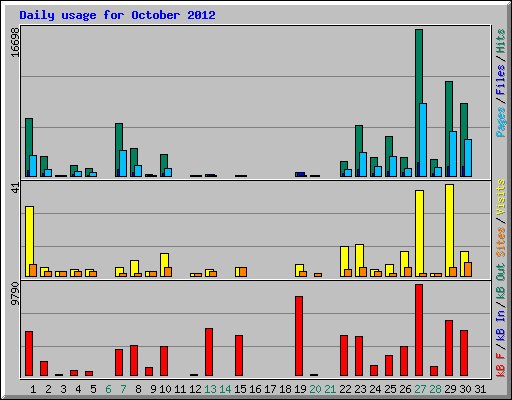512x400 pixels.
Task: Click the 'Daily usage for October 2012' title
Action: tap(117, 15)
